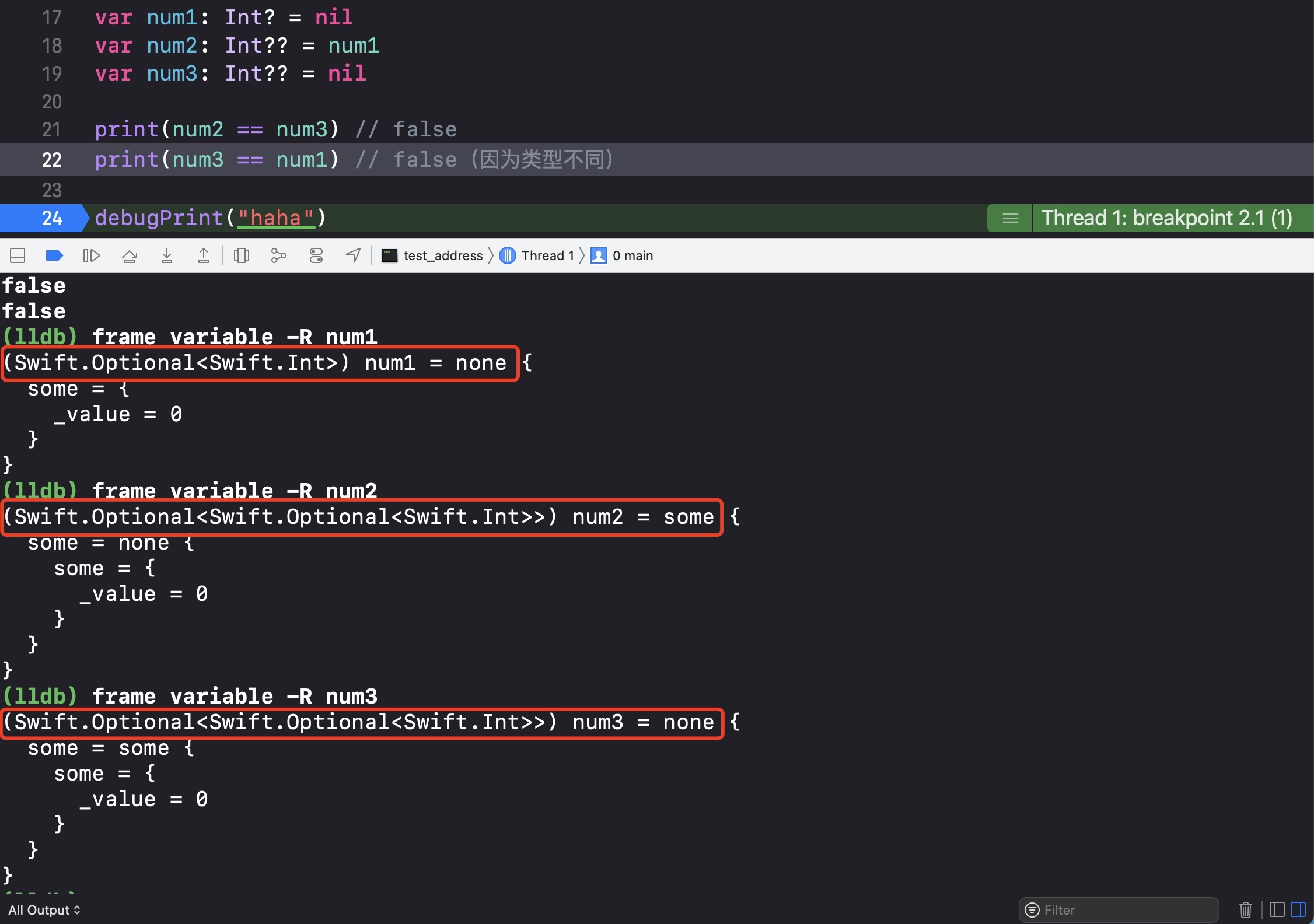Open Environment Overrides
The image size is (1314, 924).
316,256
